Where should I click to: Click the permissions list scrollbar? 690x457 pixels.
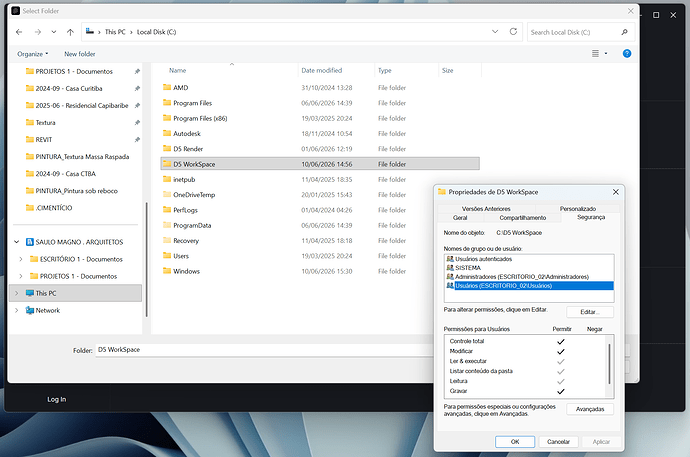click(609, 366)
